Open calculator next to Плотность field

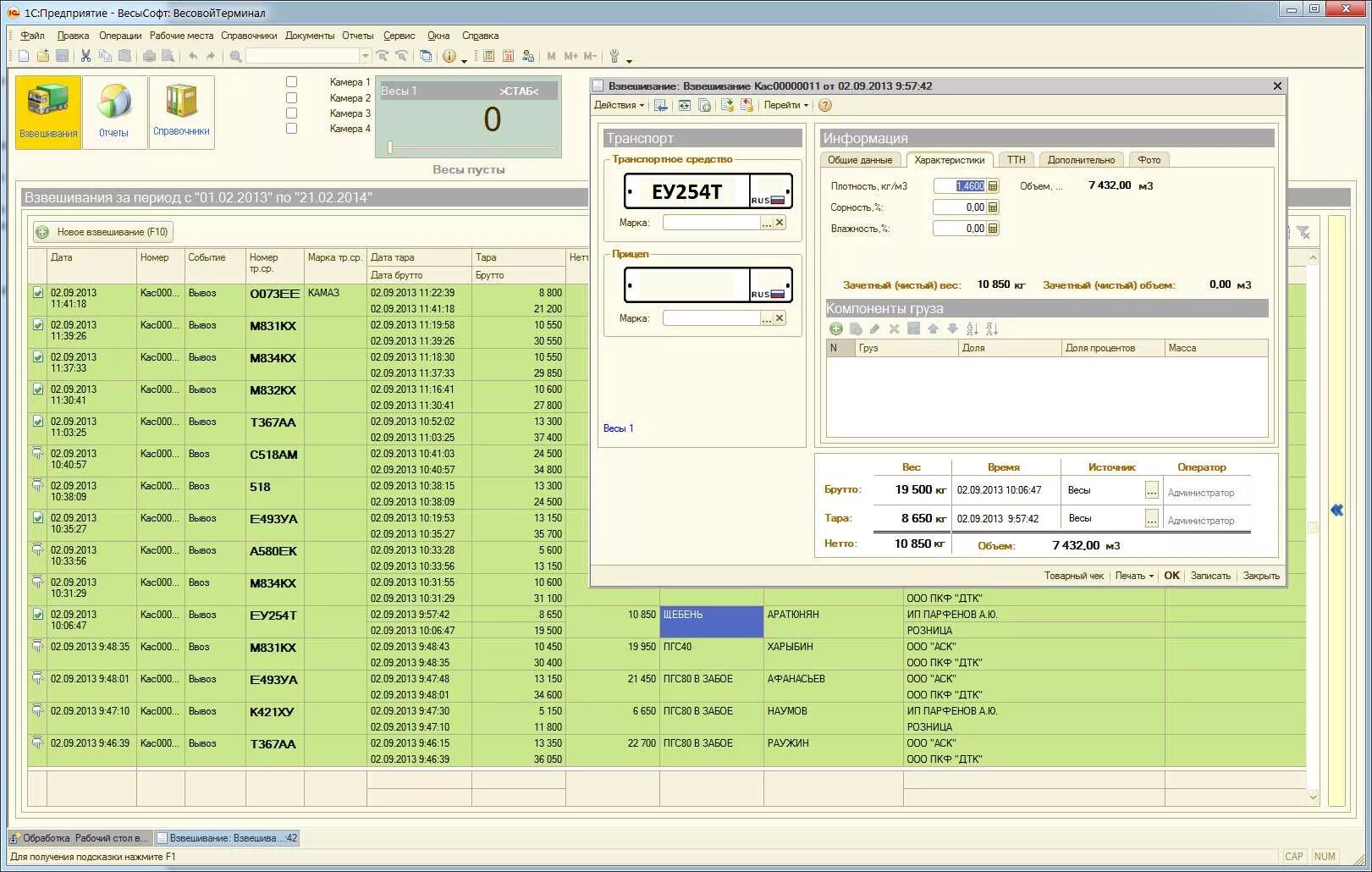[x=993, y=185]
